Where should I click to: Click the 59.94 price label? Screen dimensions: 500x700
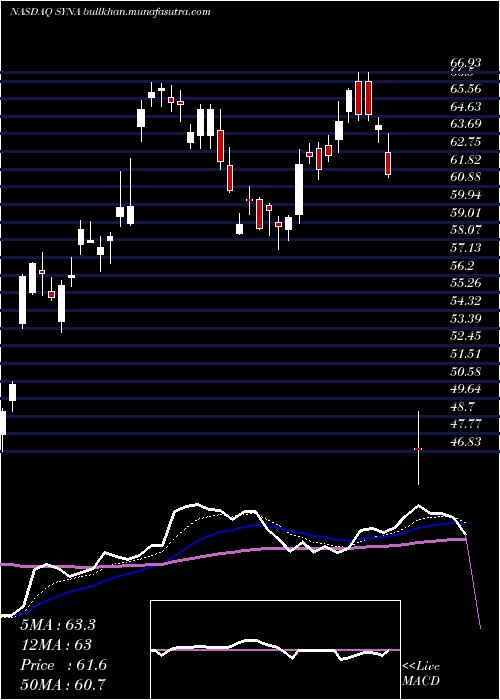(466, 195)
